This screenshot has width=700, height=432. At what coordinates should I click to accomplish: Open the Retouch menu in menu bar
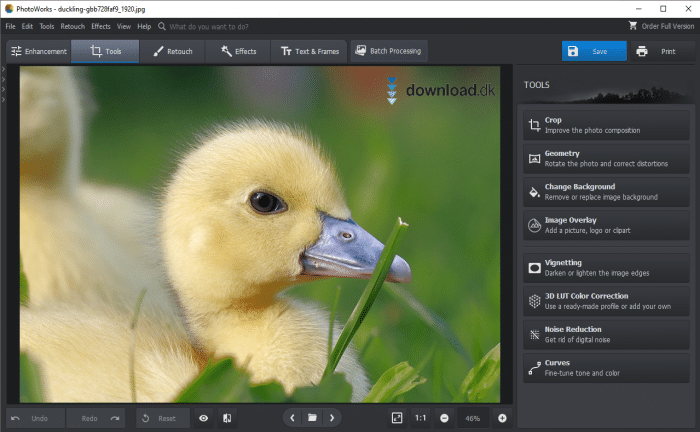pos(72,26)
